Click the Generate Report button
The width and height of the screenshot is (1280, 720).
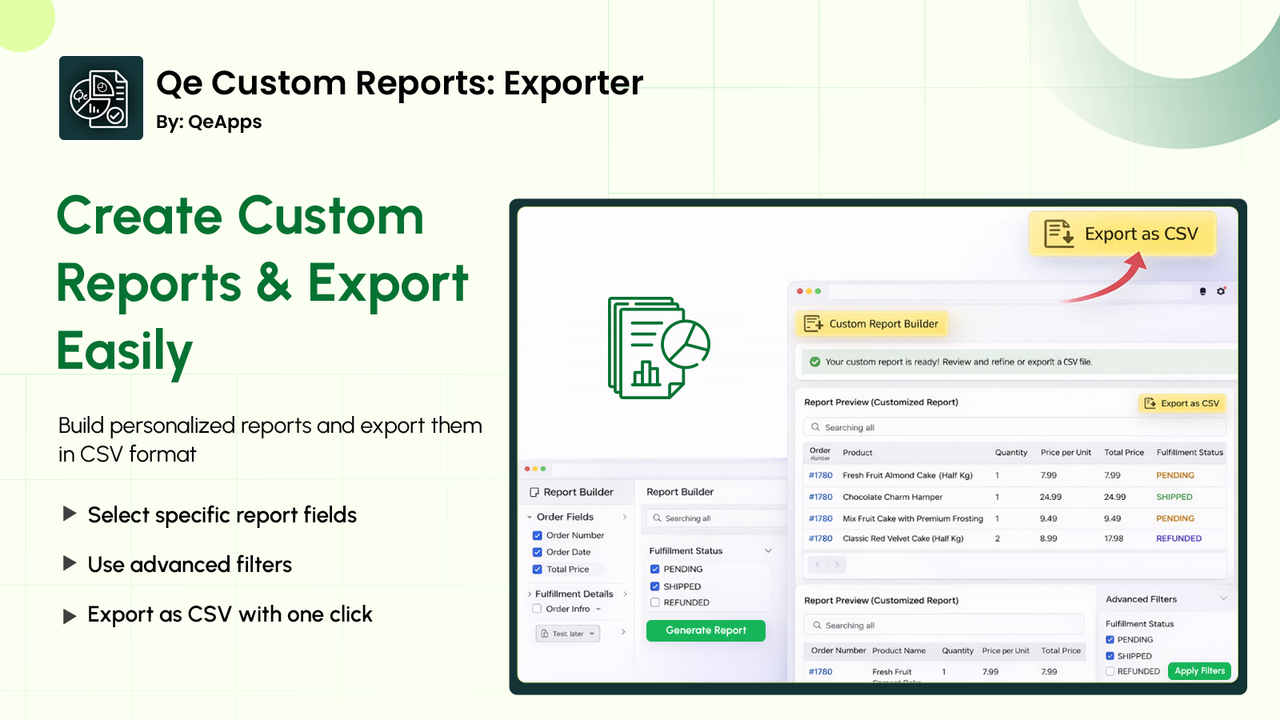(x=706, y=630)
